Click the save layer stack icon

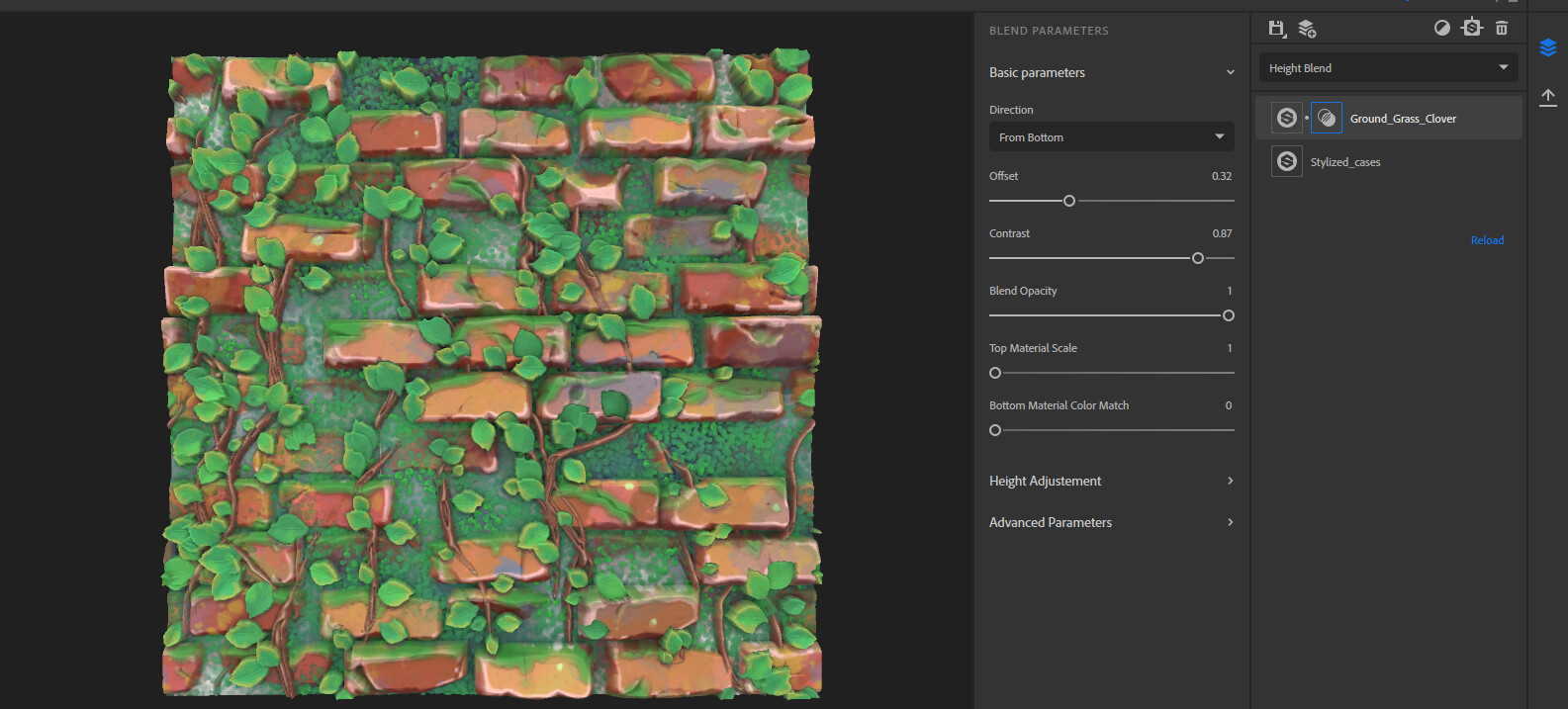(x=1277, y=29)
